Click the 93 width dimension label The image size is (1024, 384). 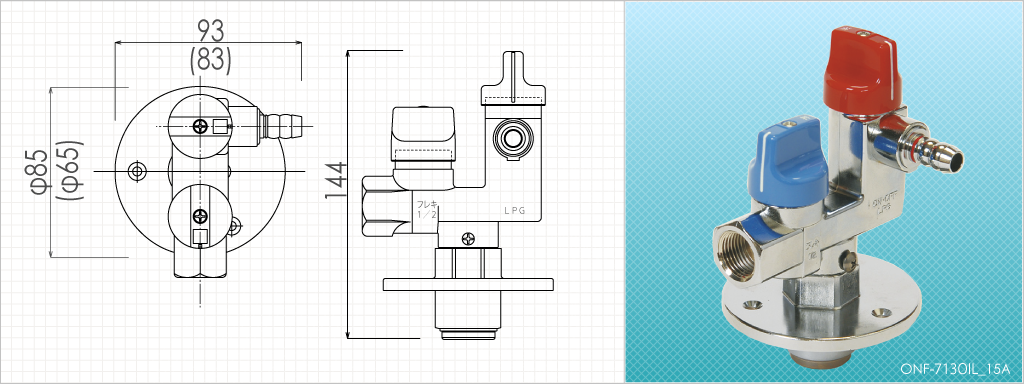[210, 31]
